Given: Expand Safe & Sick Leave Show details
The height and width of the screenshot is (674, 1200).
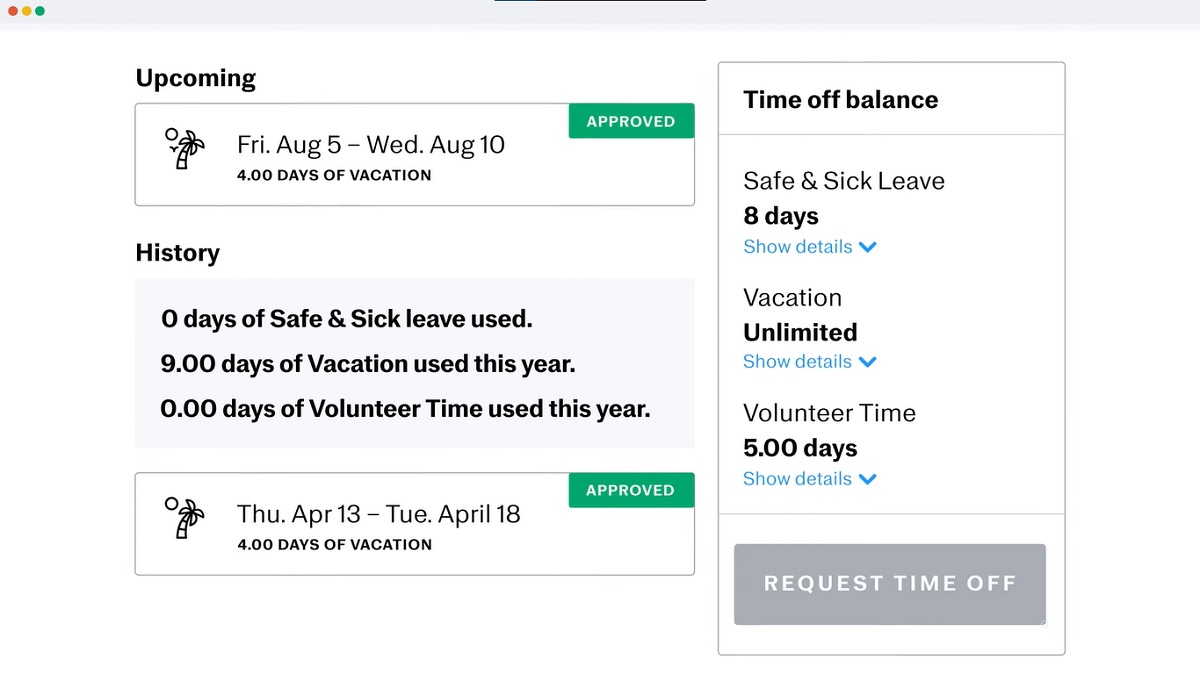Looking at the screenshot, I should [798, 247].
